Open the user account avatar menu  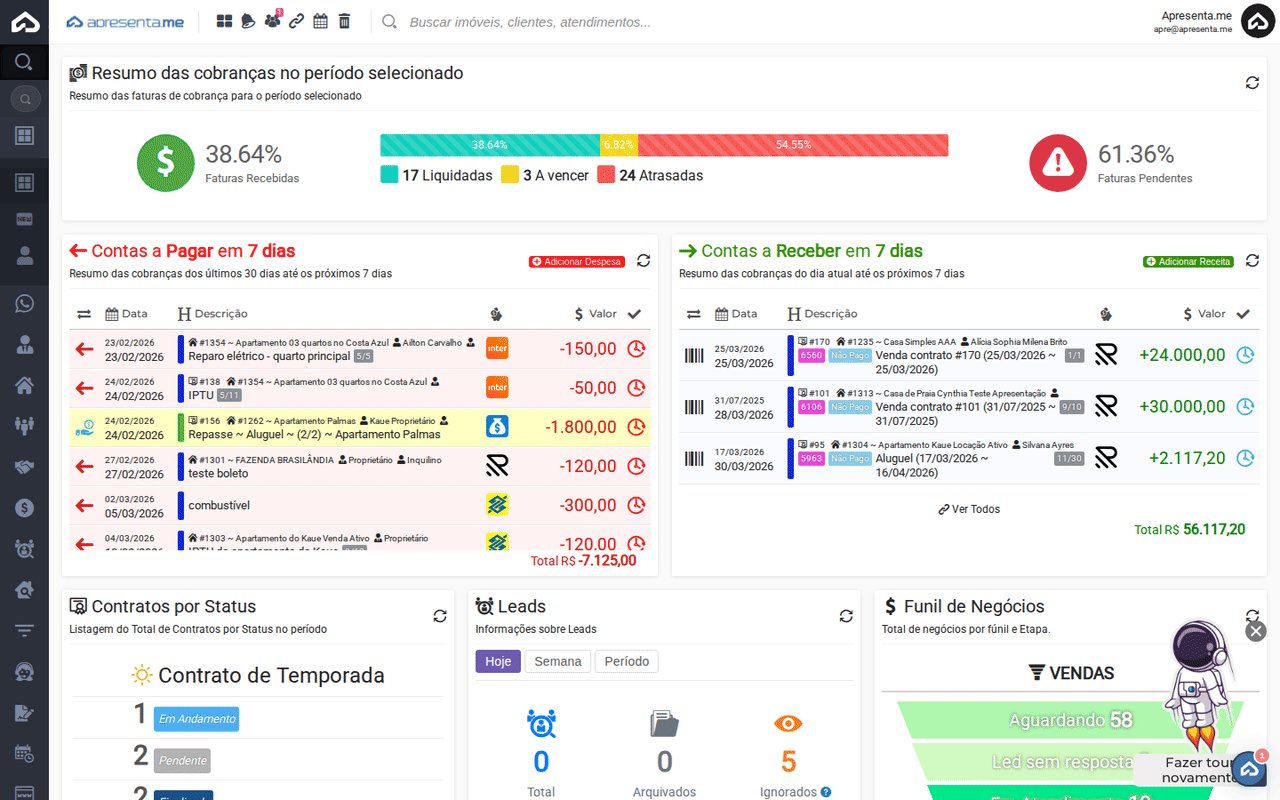click(x=1257, y=21)
